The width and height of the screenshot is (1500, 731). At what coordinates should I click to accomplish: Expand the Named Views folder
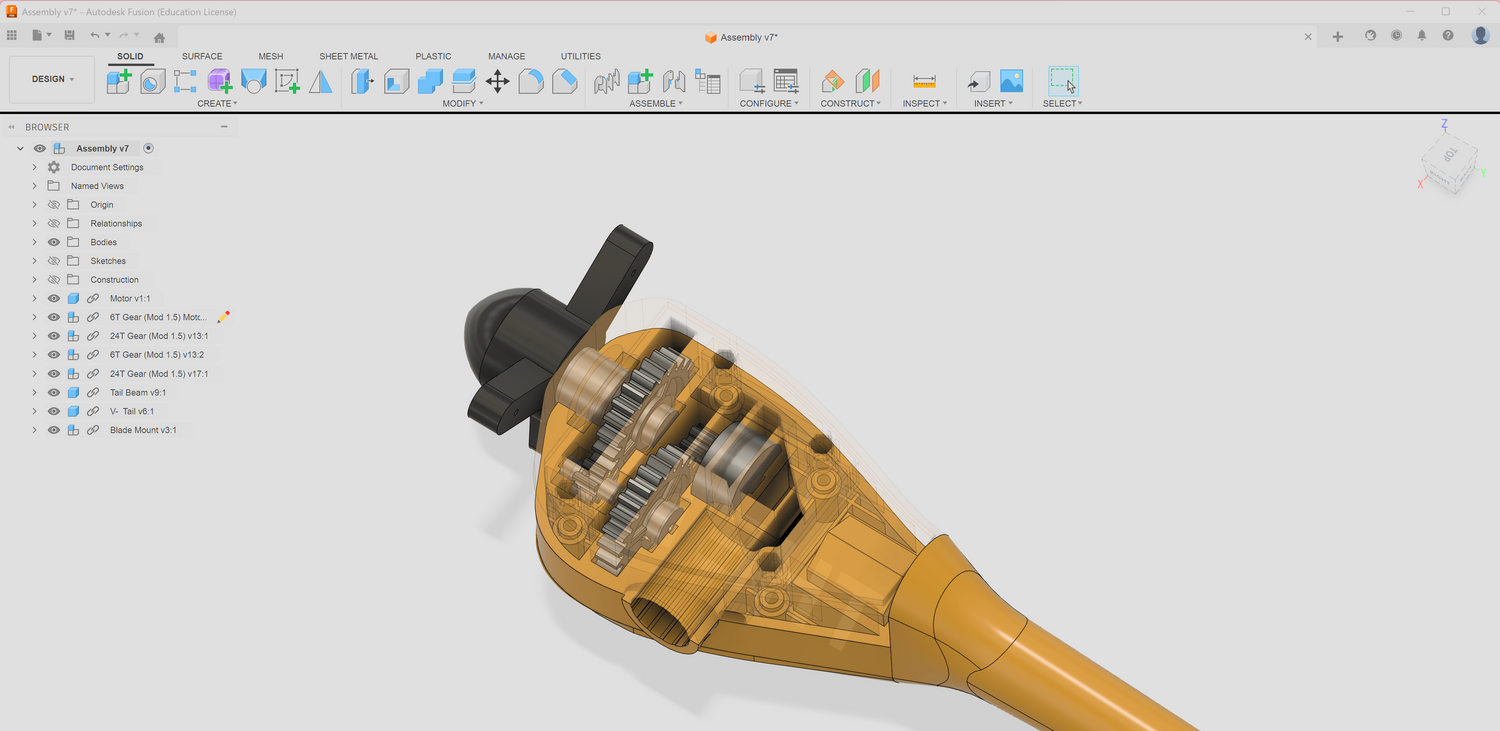(x=34, y=186)
